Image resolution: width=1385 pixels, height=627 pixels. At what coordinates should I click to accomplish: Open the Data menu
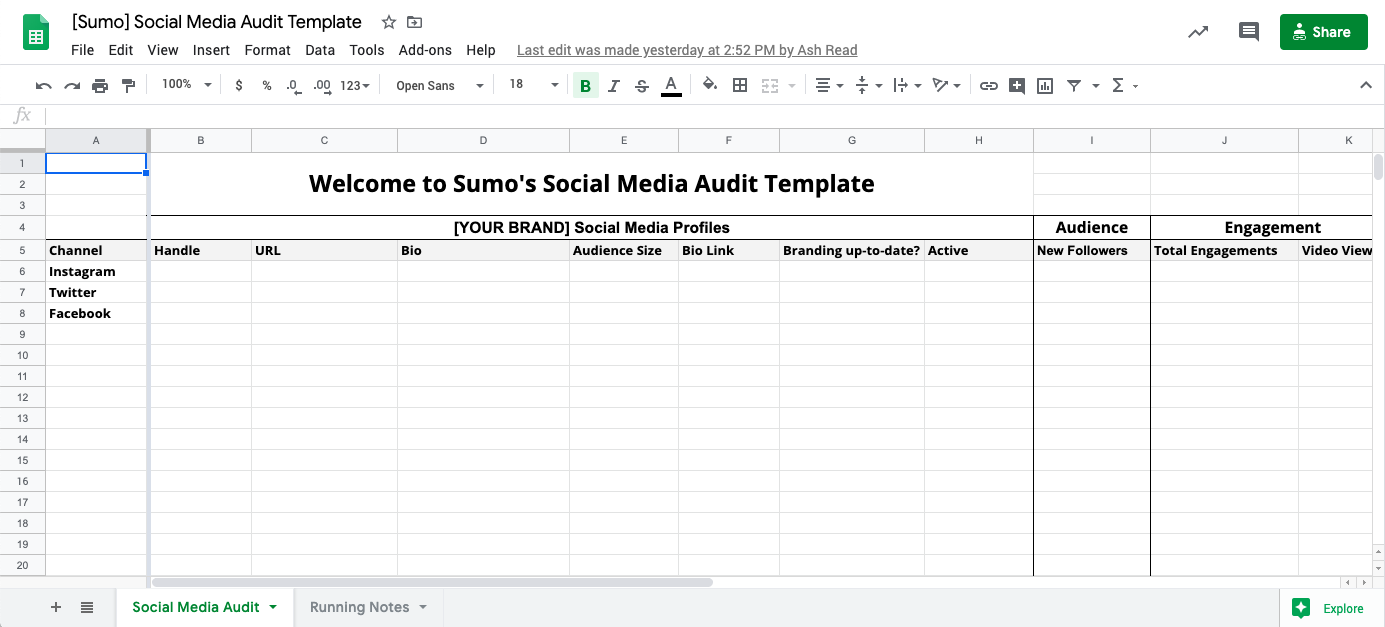[320, 50]
